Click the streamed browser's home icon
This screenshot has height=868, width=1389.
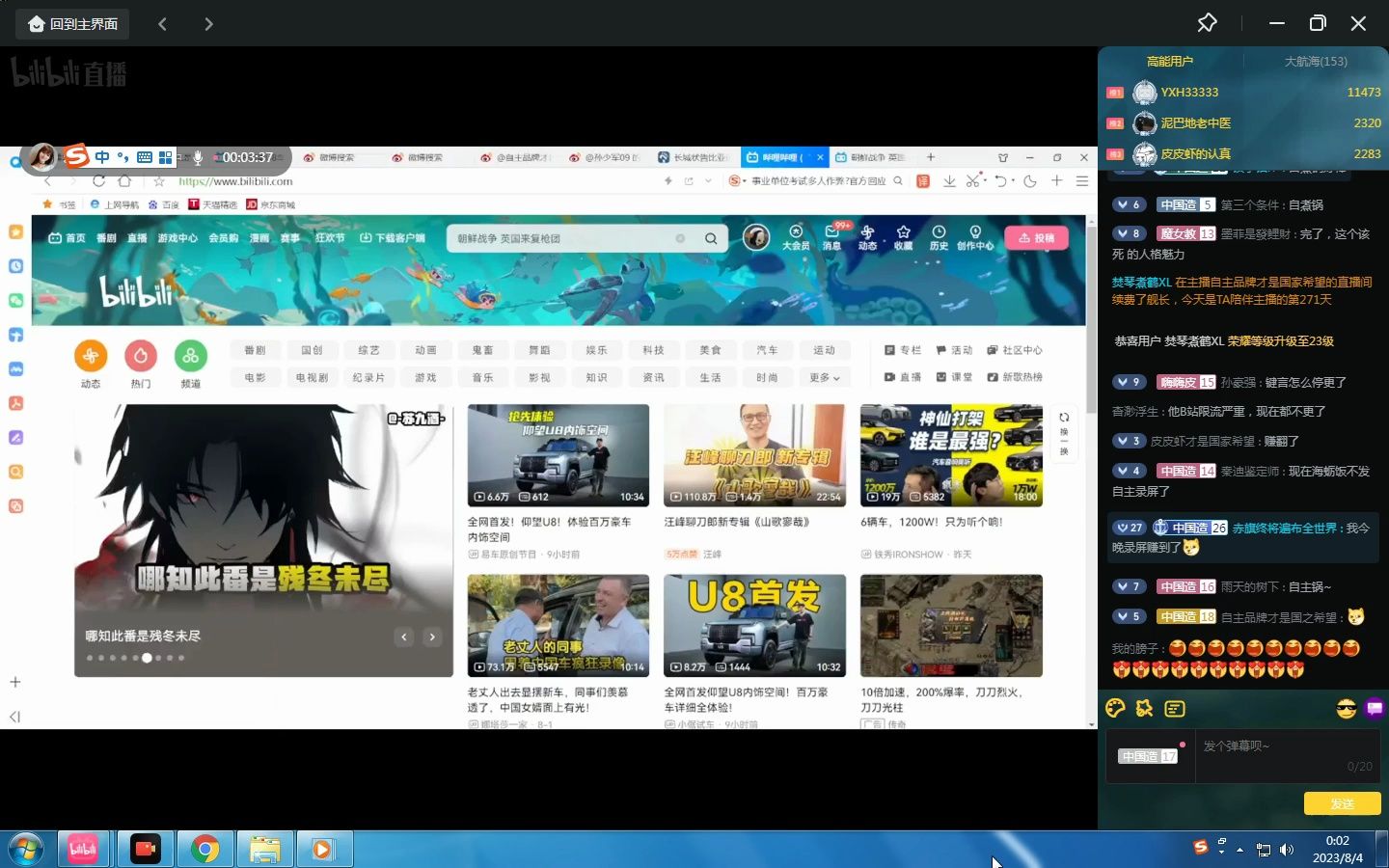tap(124, 181)
